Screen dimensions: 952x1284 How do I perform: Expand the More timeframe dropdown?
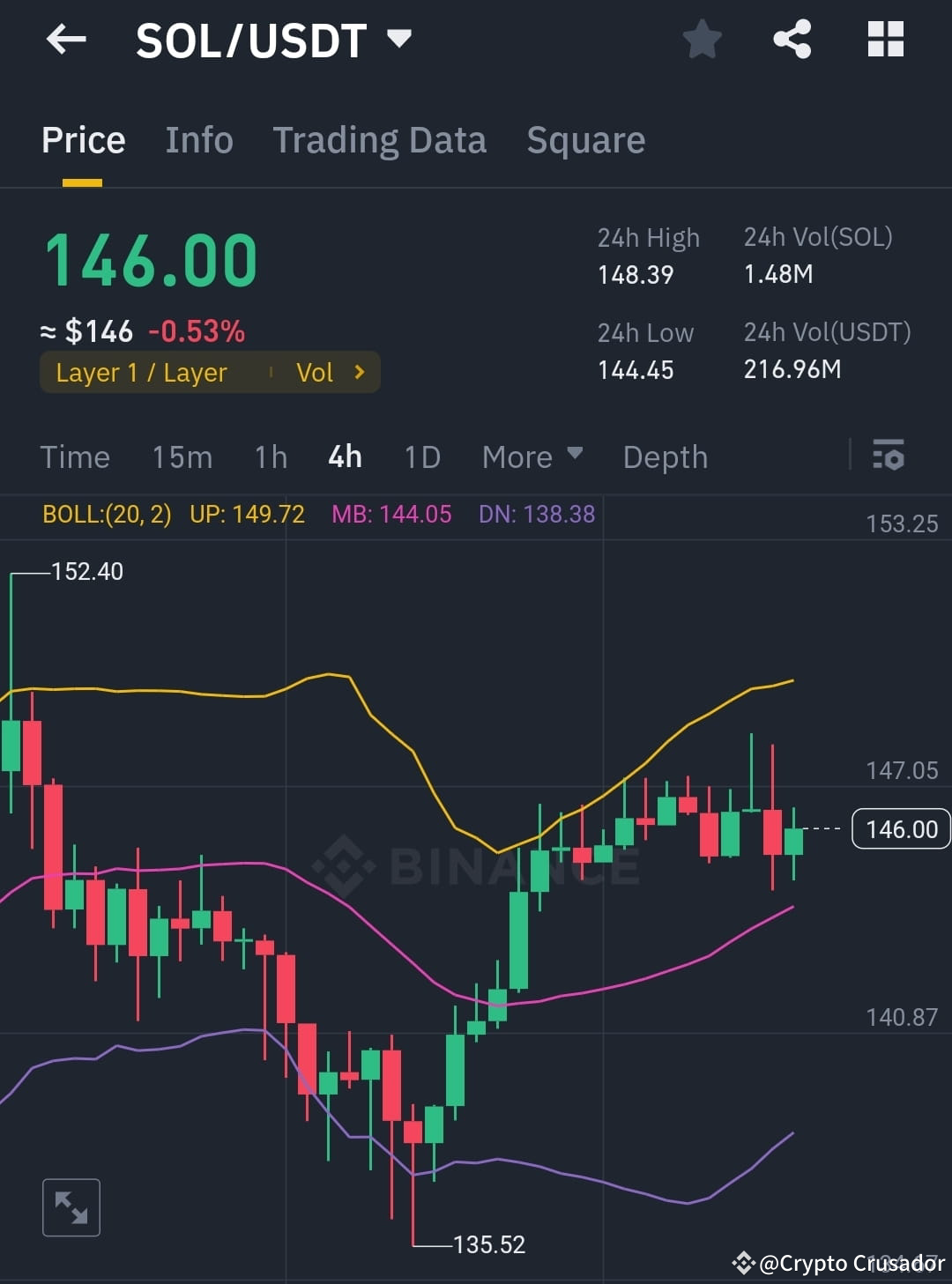[x=531, y=456]
